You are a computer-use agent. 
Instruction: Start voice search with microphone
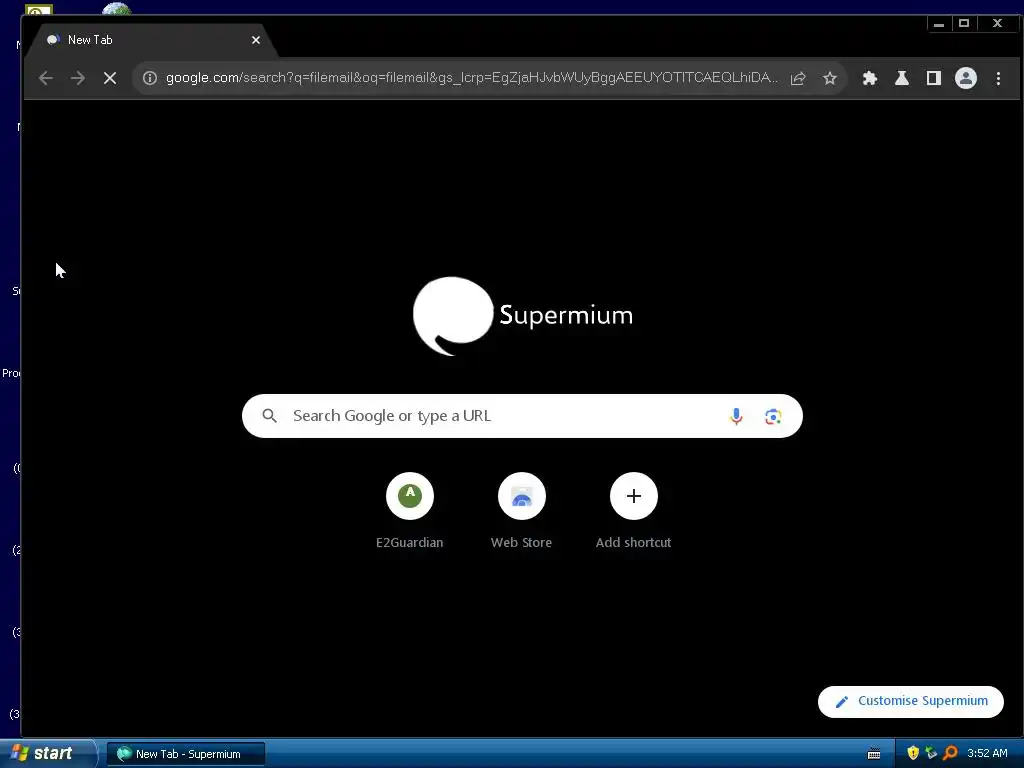736,416
